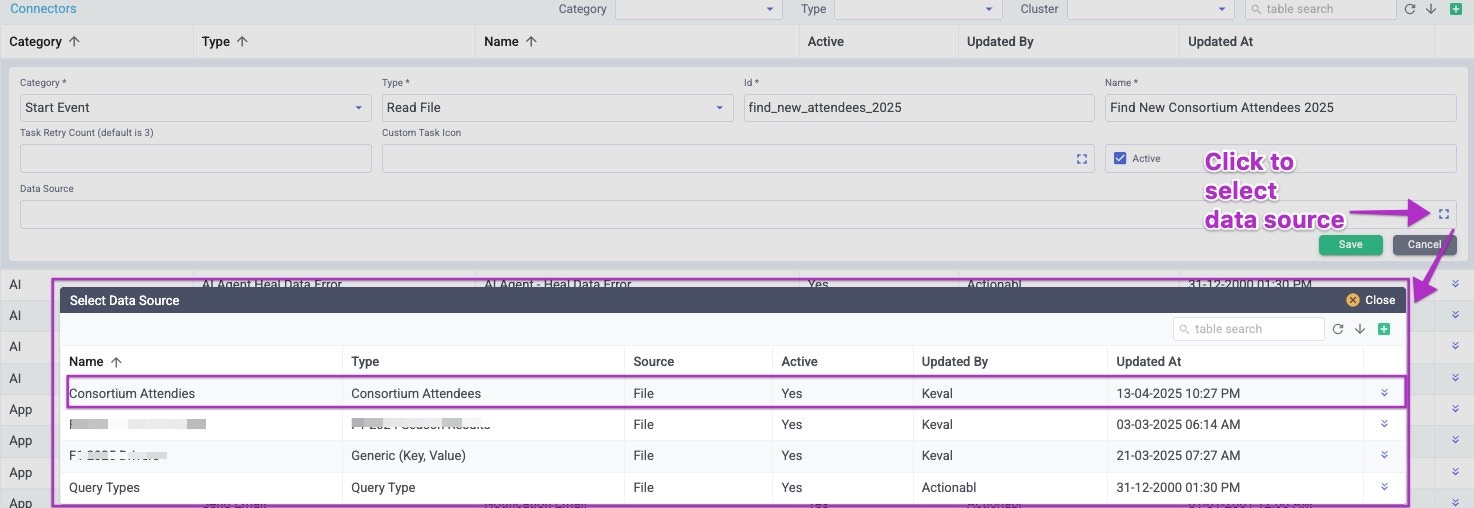Click the 13-04-2025 10:27 PM cell

coord(1178,394)
